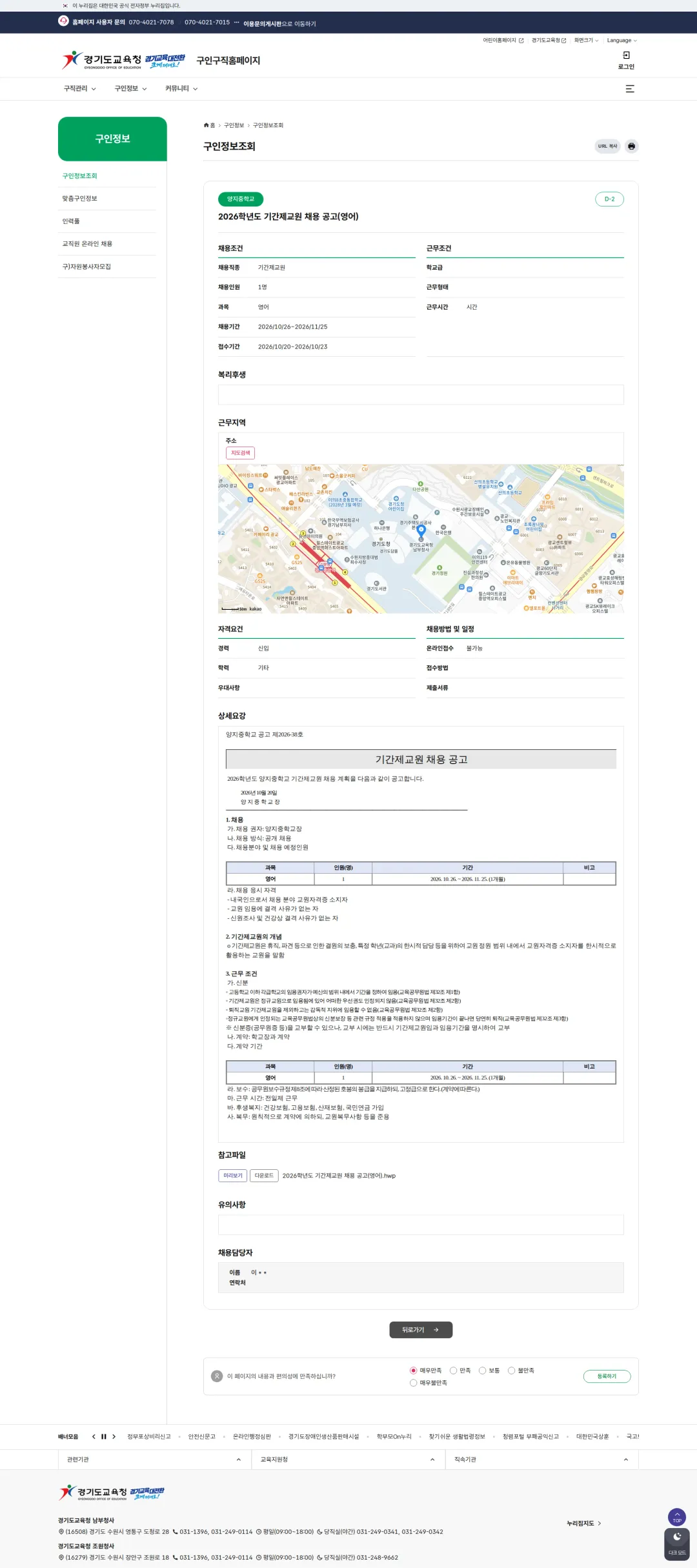Click the TOP scroll-up button
The height and width of the screenshot is (1568, 697).
677,1516
